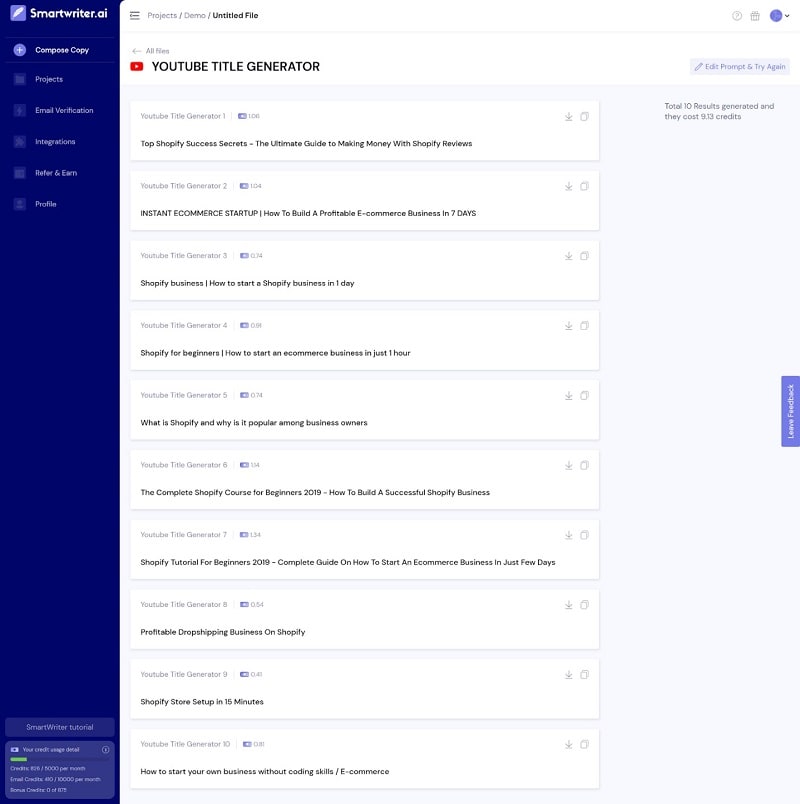Click the Smartwriter.ai logo

click(59, 13)
